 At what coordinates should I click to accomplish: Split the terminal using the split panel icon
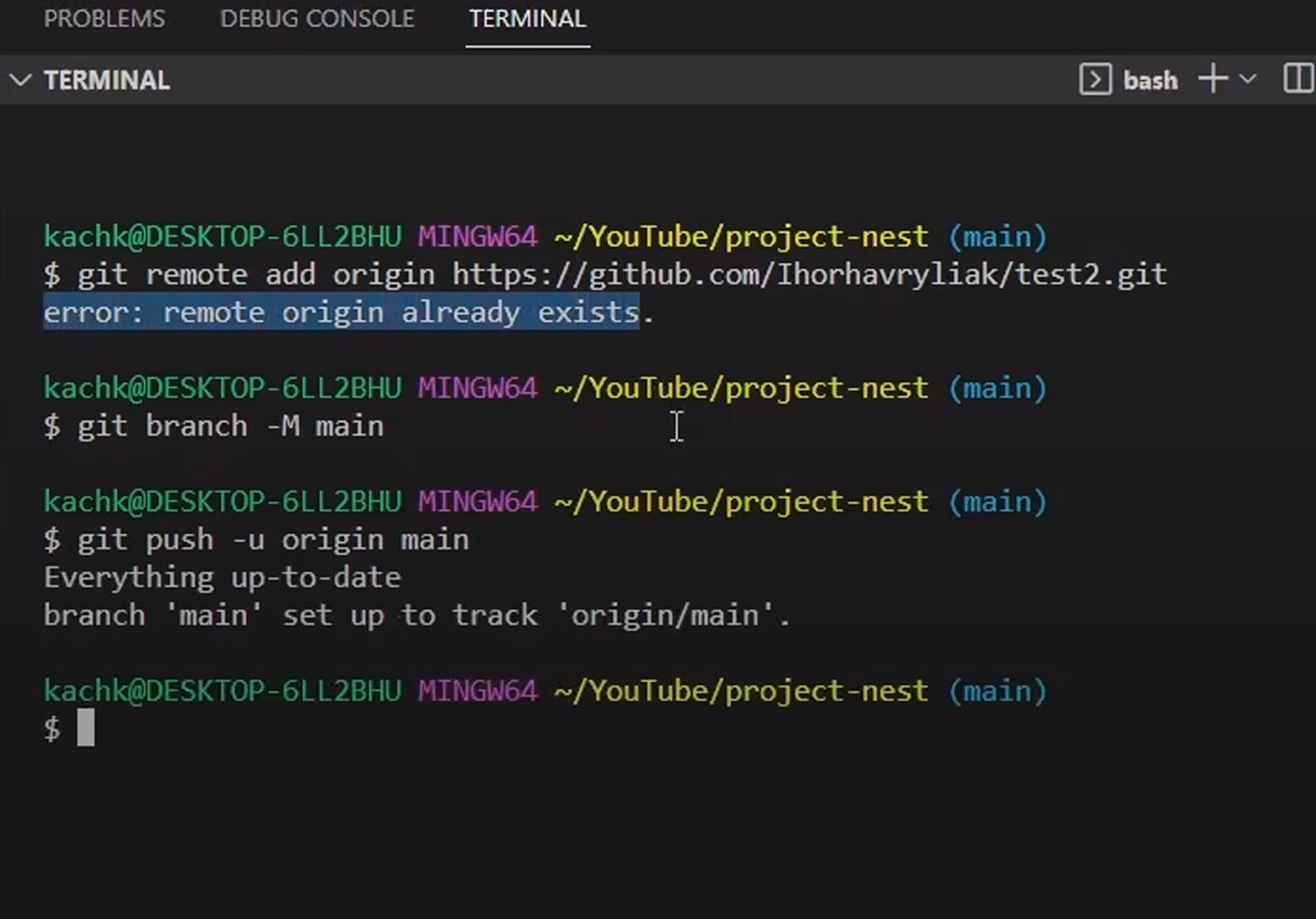pyautogui.click(x=1298, y=79)
